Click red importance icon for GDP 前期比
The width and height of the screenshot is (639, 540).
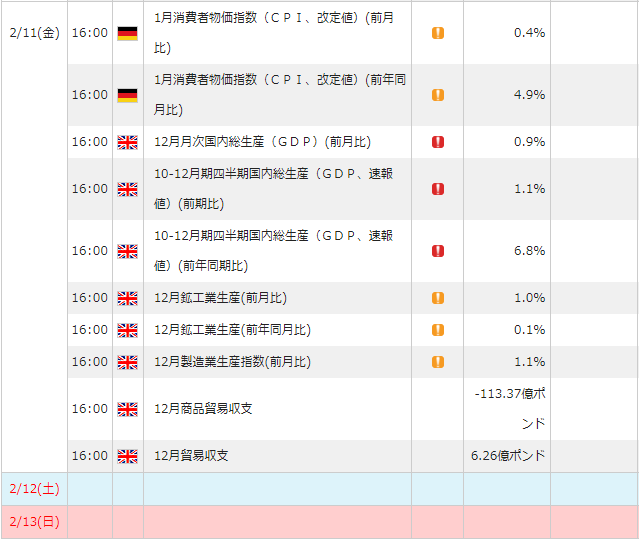pyautogui.click(x=438, y=189)
